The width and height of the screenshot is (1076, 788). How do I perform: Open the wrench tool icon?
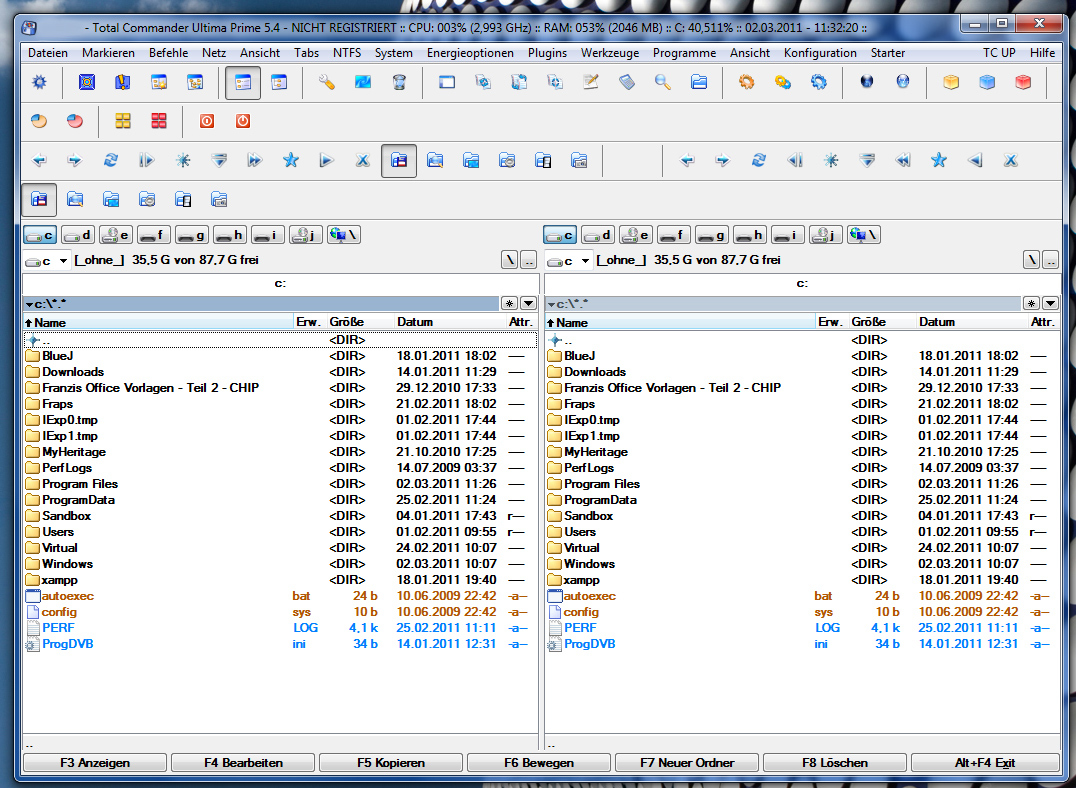click(x=327, y=82)
